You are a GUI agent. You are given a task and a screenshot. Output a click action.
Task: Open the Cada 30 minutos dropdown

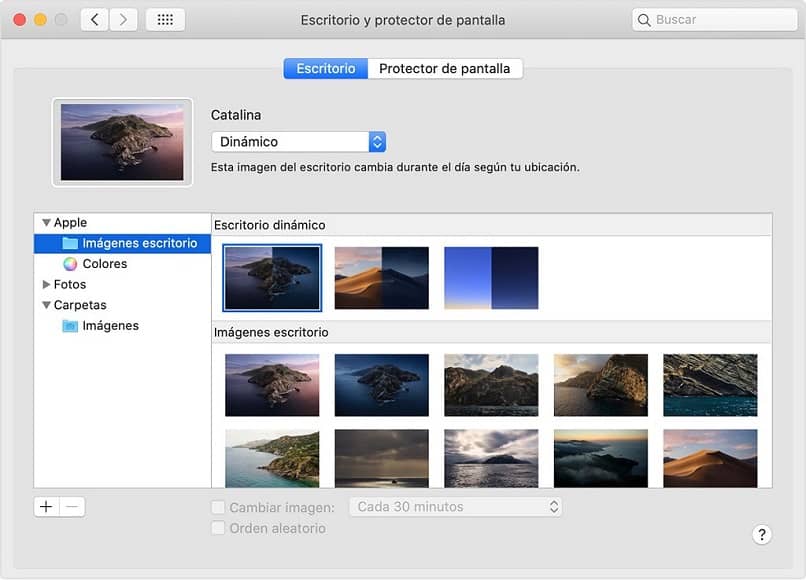(x=455, y=507)
